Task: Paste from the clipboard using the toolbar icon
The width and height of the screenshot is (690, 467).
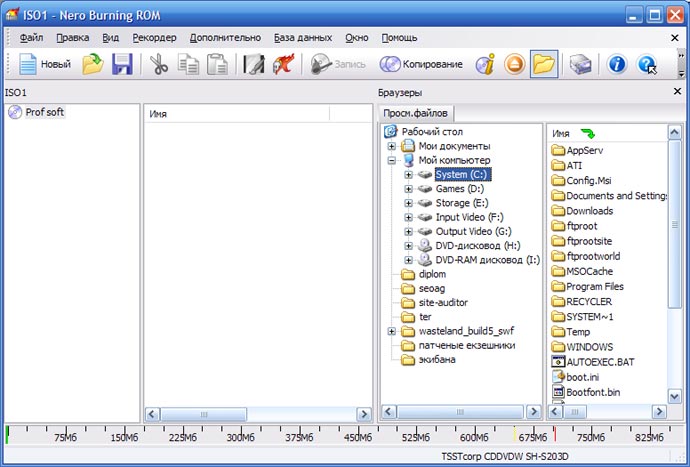Action: (217, 64)
